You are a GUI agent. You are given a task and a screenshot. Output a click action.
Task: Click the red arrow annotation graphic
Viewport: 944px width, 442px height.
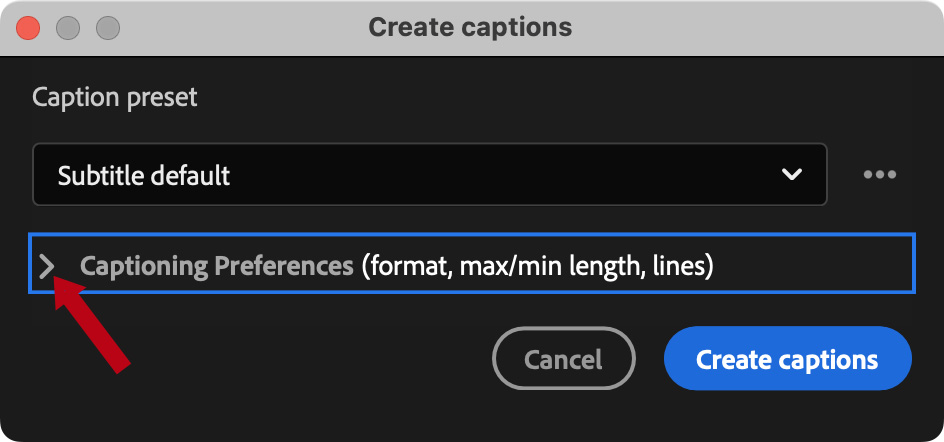pyautogui.click(x=96, y=327)
